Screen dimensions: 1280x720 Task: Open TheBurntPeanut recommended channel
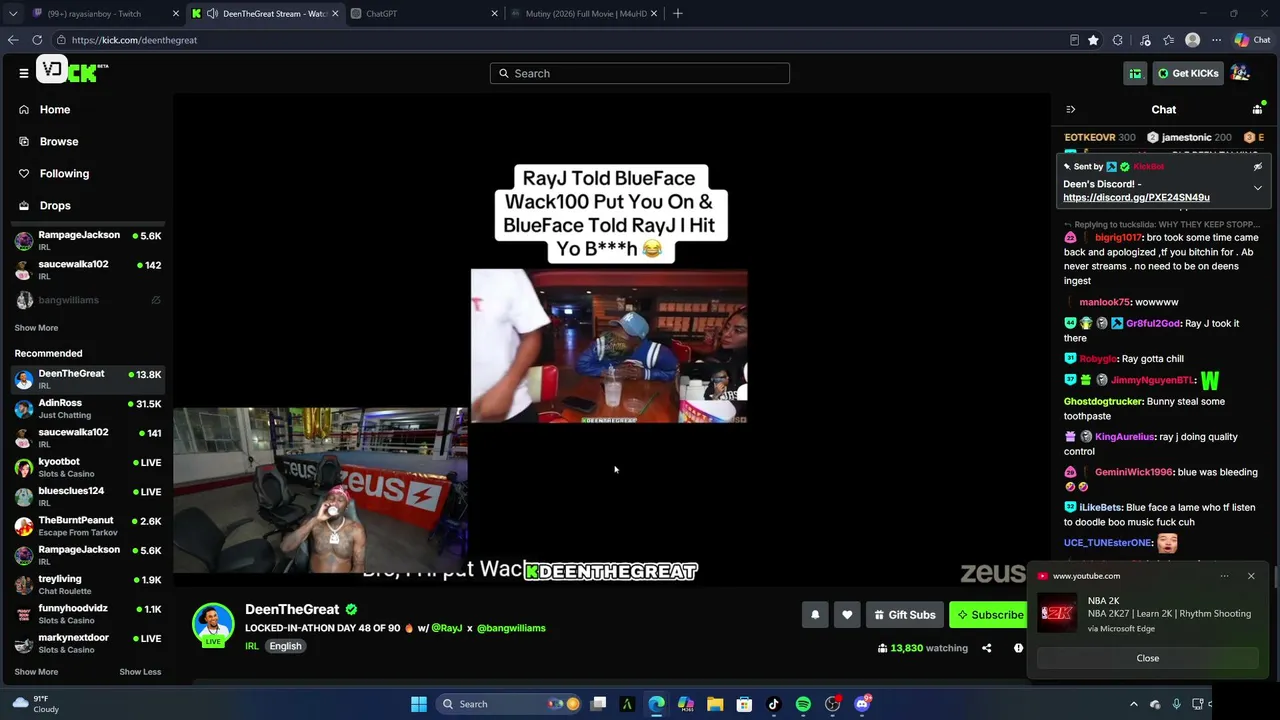click(x=87, y=526)
